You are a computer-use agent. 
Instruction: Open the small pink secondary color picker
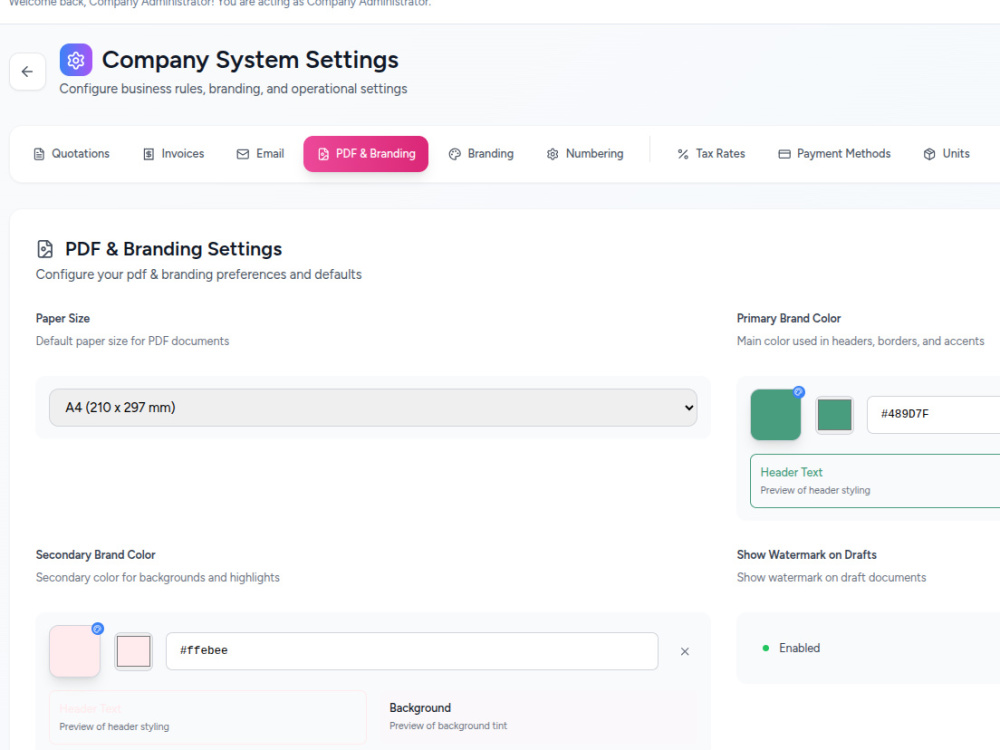point(133,651)
